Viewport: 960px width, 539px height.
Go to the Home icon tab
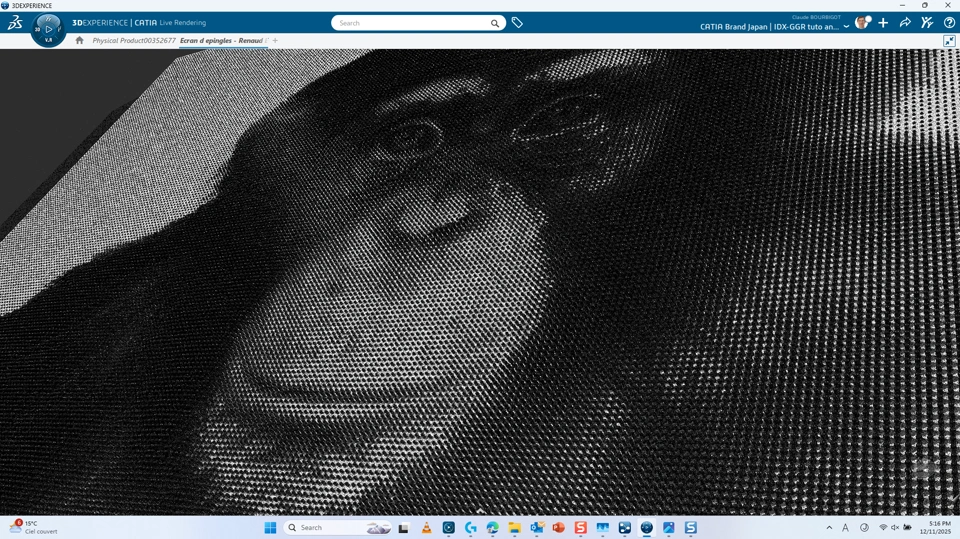(x=79, y=40)
